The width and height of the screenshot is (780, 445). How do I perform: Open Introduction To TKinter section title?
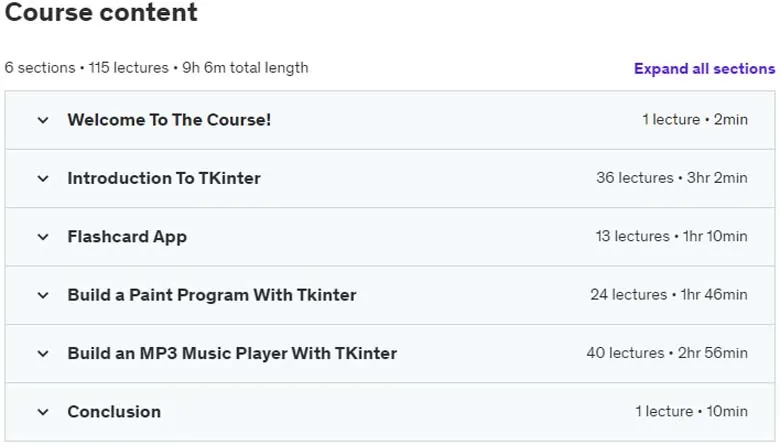(x=164, y=178)
